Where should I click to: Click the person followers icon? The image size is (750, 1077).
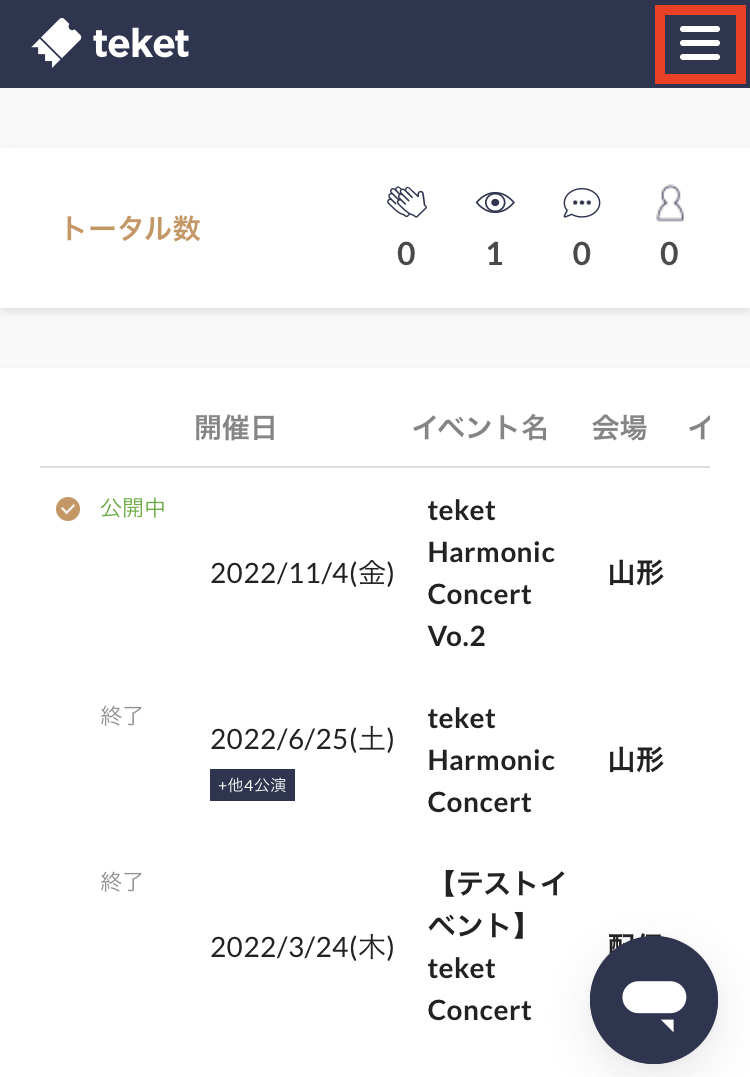(670, 203)
